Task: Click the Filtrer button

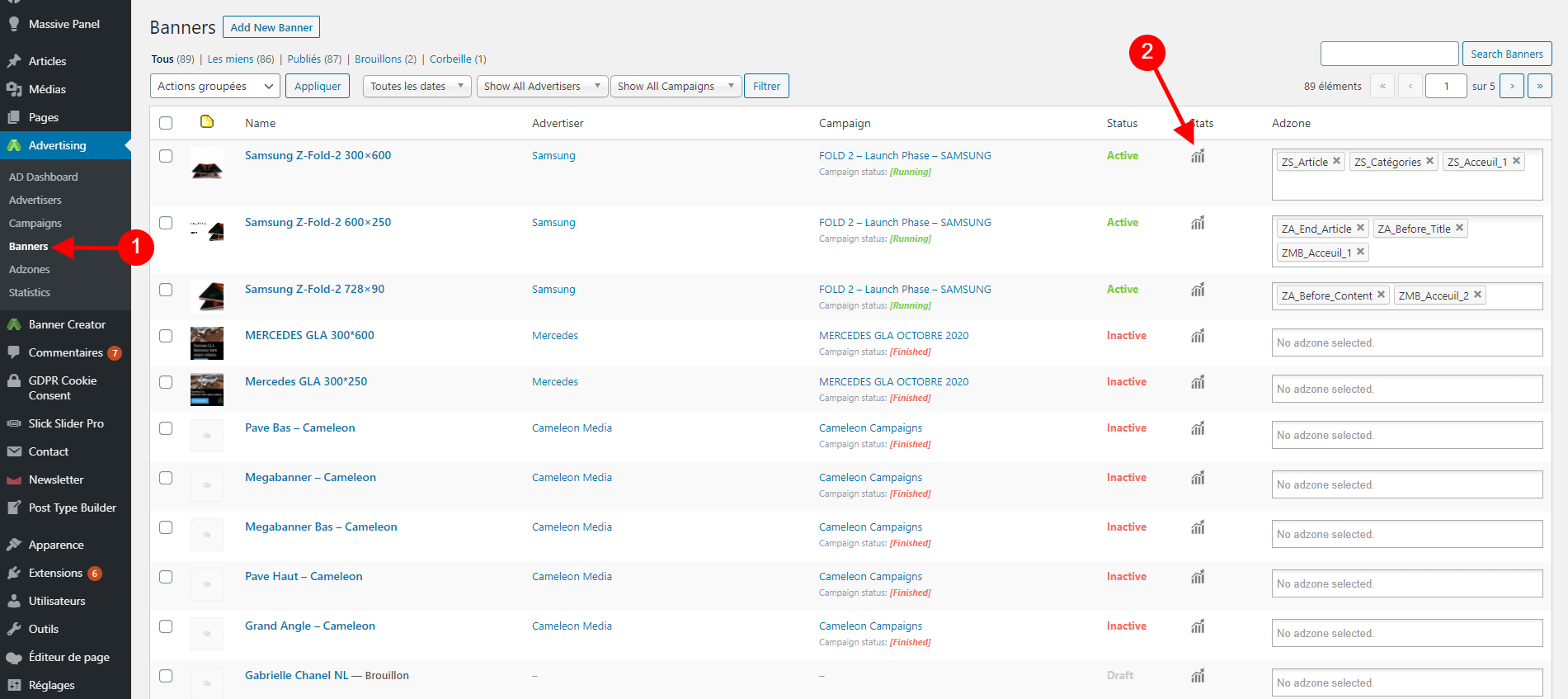Action: (766, 86)
